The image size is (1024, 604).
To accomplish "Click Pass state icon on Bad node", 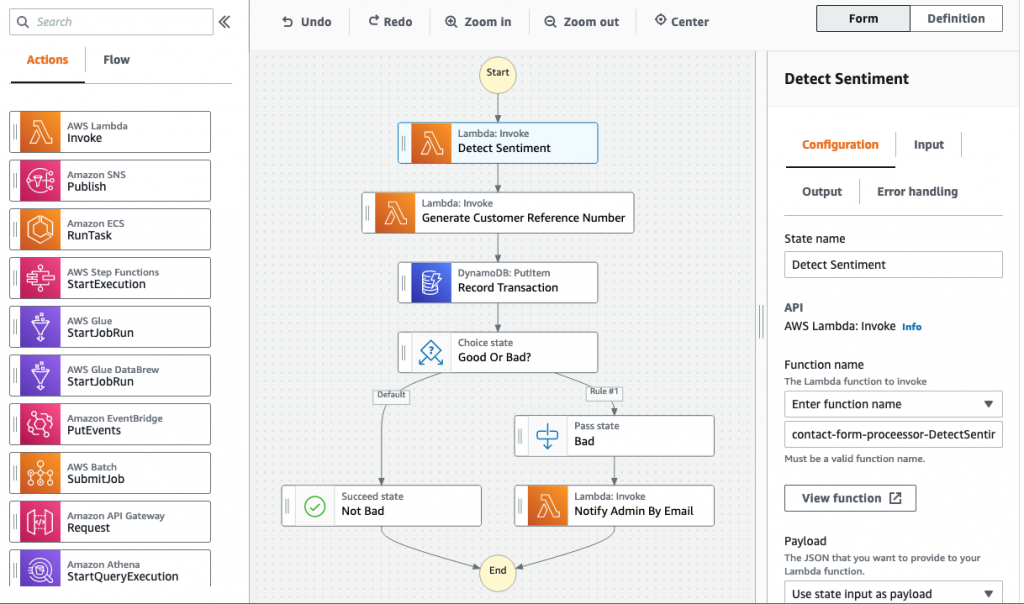I will 547,436.
